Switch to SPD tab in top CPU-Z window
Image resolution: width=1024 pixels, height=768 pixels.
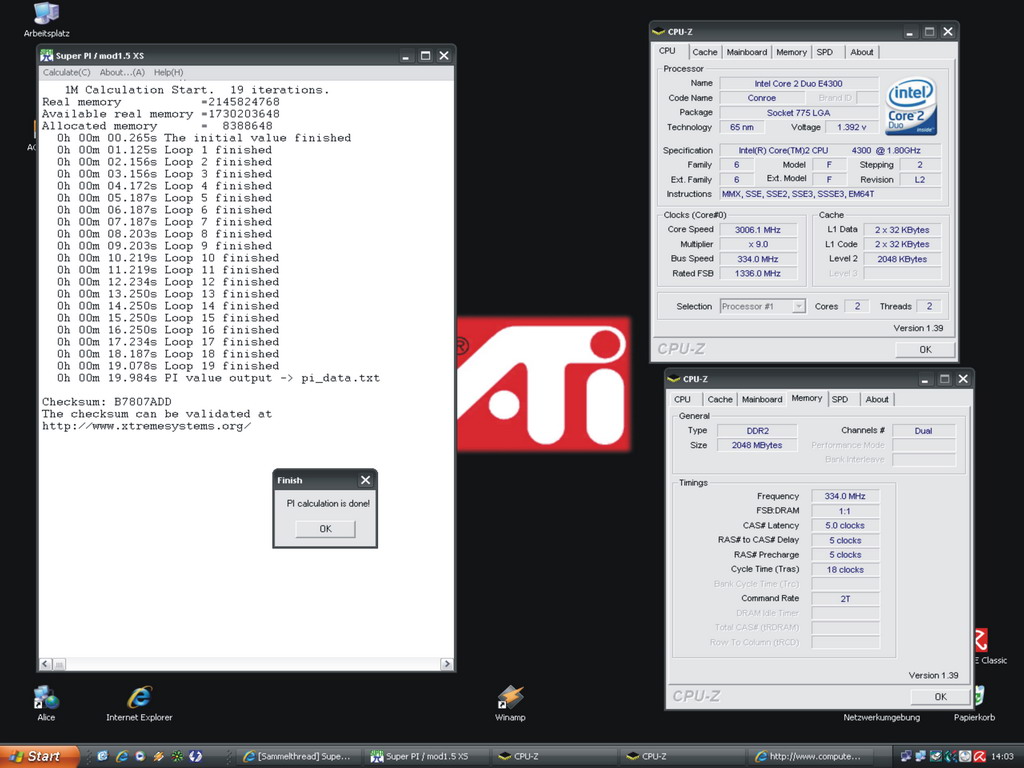tap(825, 52)
